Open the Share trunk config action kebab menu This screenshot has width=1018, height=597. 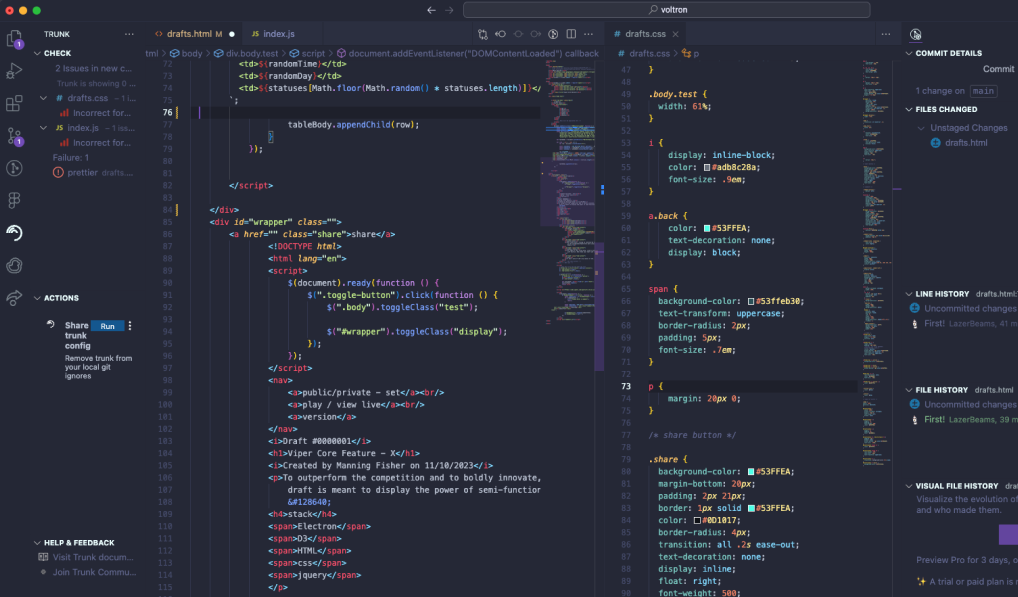point(130,326)
